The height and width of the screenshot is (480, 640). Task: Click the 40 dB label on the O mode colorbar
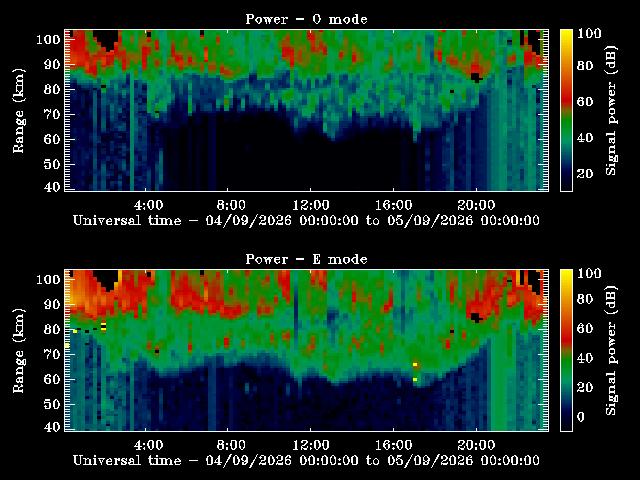tap(585, 137)
